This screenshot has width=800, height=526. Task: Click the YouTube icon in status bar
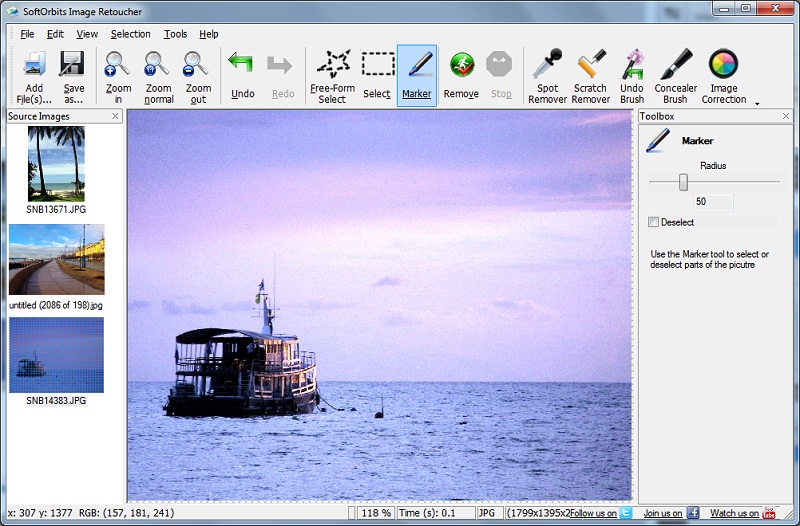click(x=769, y=513)
